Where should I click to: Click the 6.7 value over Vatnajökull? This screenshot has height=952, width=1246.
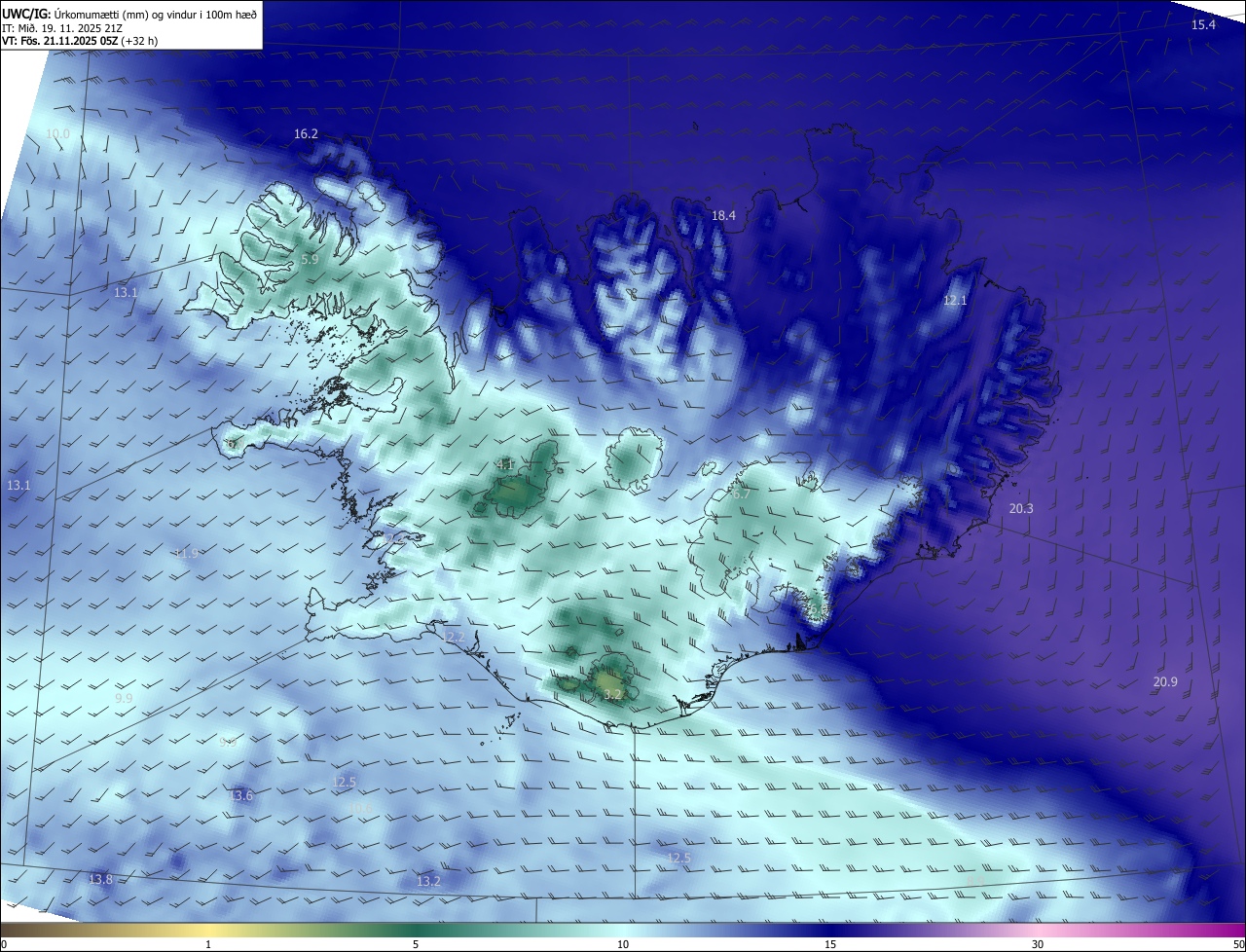pos(741,494)
